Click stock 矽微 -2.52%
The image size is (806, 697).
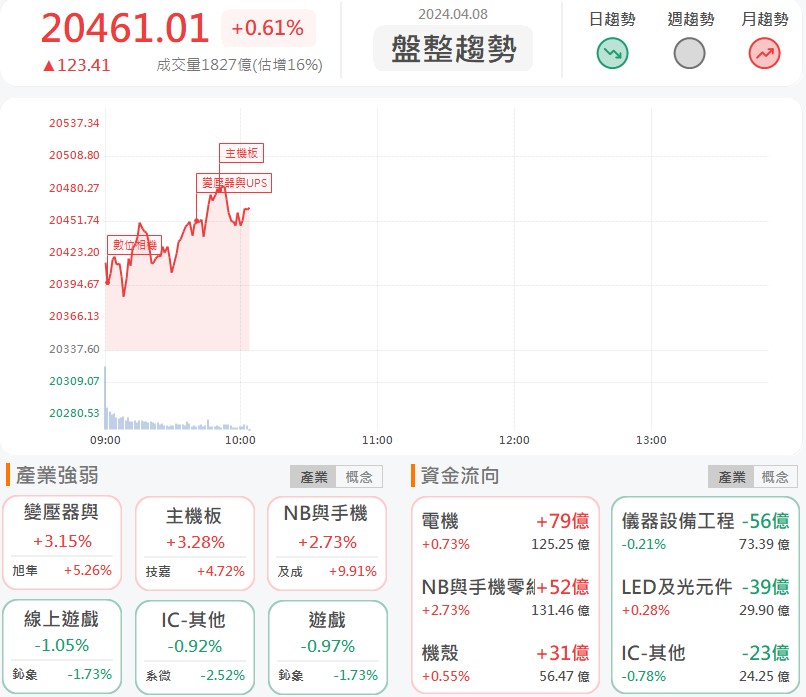195,675
